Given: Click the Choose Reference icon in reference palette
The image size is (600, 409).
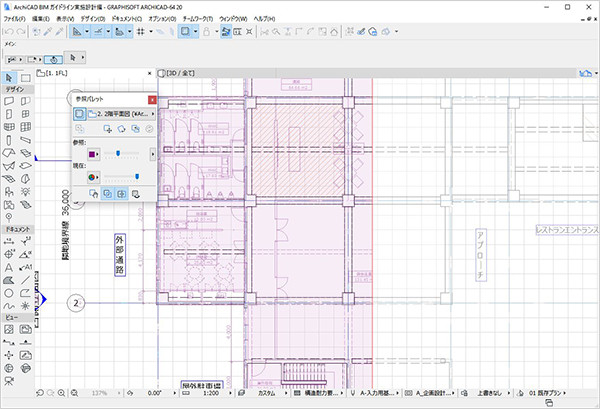Looking at the screenshot, I should coord(79,129).
